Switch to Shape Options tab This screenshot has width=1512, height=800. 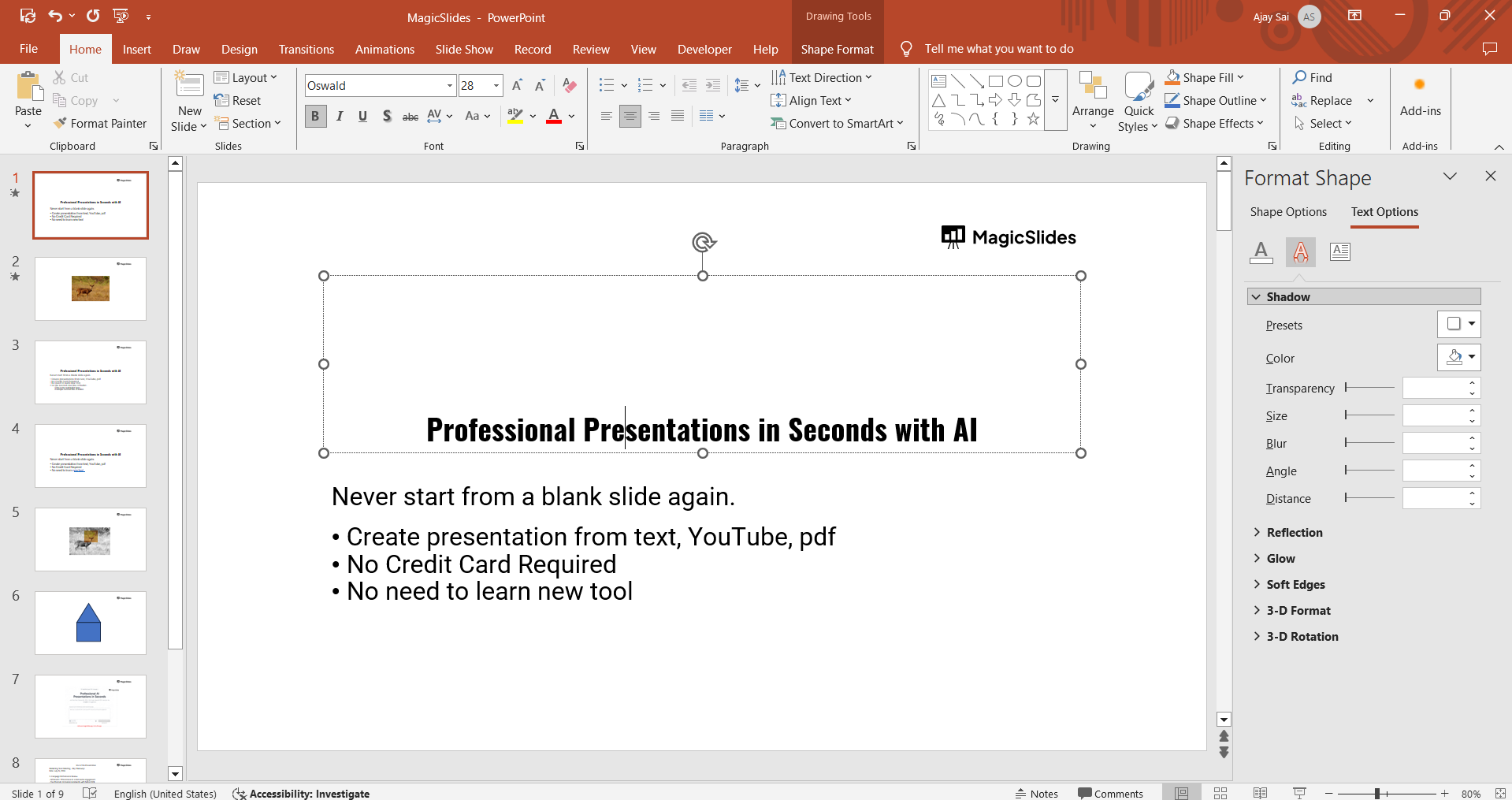[x=1288, y=212]
